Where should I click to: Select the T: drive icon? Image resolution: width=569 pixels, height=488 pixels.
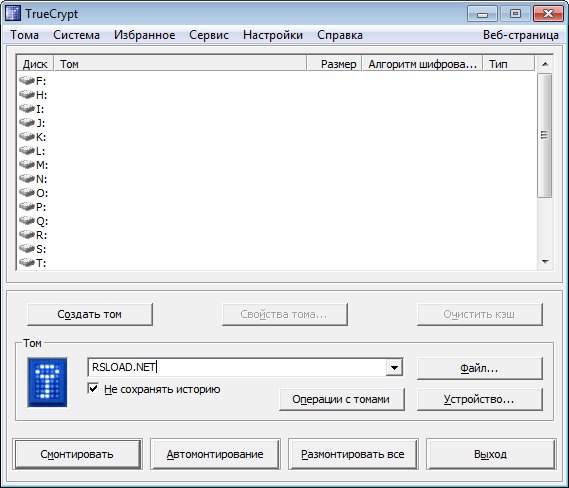(27, 262)
